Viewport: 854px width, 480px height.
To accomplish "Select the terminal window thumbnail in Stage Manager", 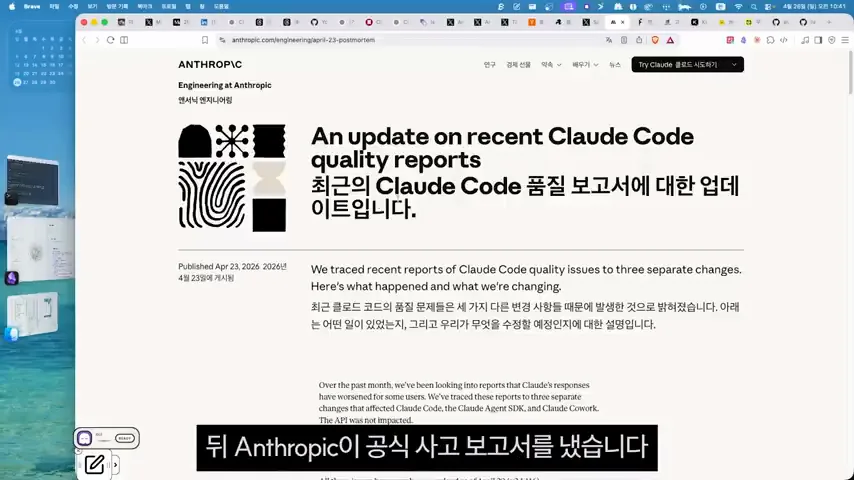I will pos(33,180).
